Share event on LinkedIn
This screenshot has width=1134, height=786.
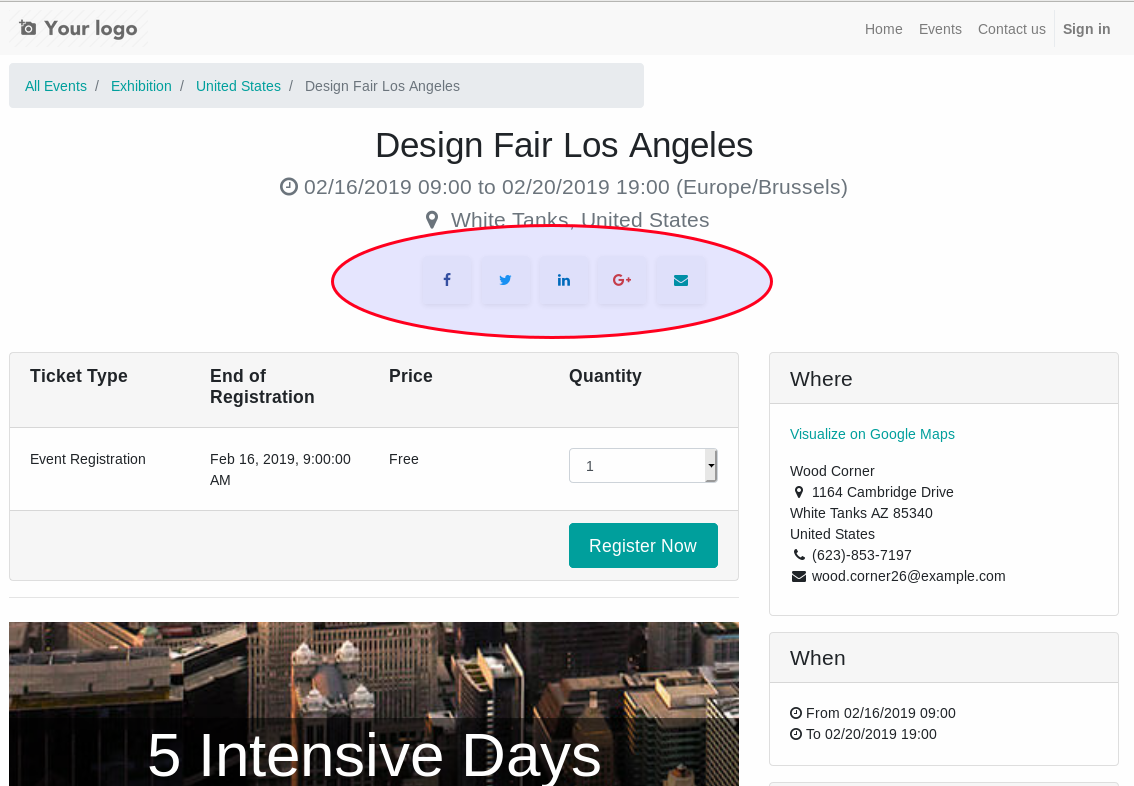coord(563,280)
